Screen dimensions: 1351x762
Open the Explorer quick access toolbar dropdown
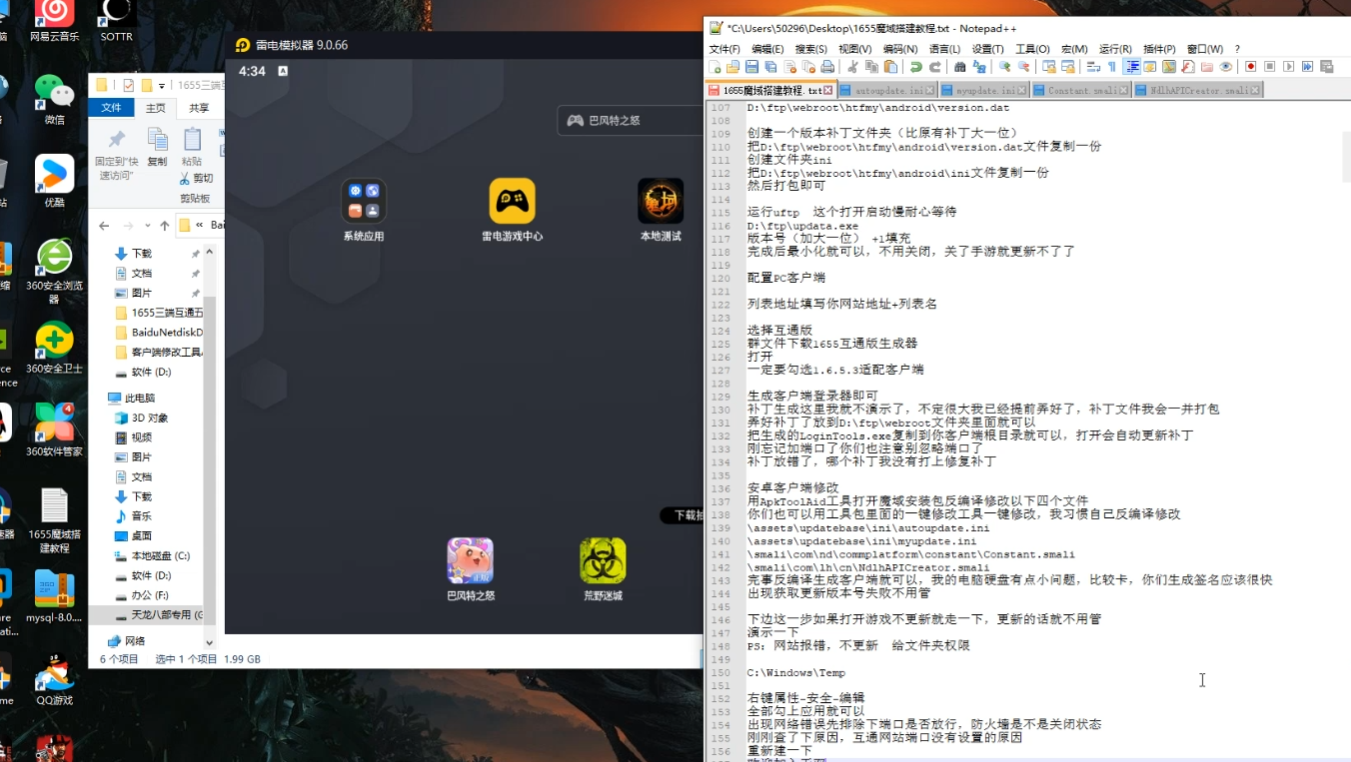(x=161, y=86)
